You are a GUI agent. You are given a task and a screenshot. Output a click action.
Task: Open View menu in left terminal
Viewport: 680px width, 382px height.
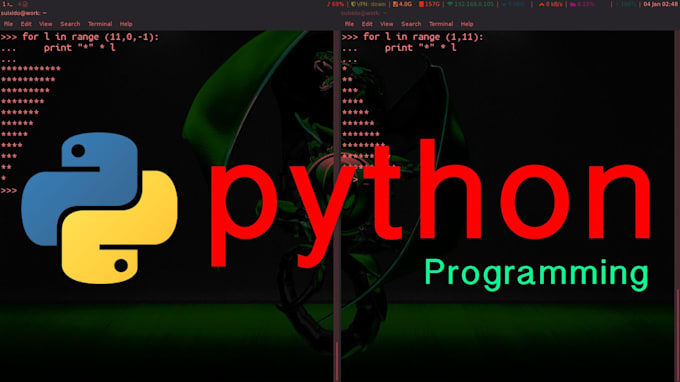click(46, 24)
